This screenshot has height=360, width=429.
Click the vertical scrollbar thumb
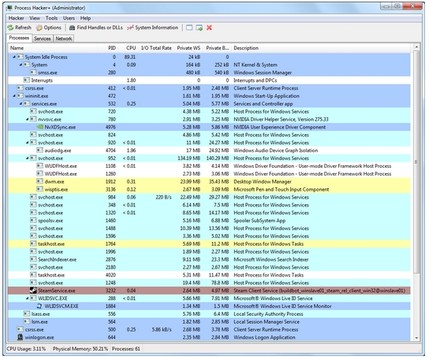click(416, 162)
